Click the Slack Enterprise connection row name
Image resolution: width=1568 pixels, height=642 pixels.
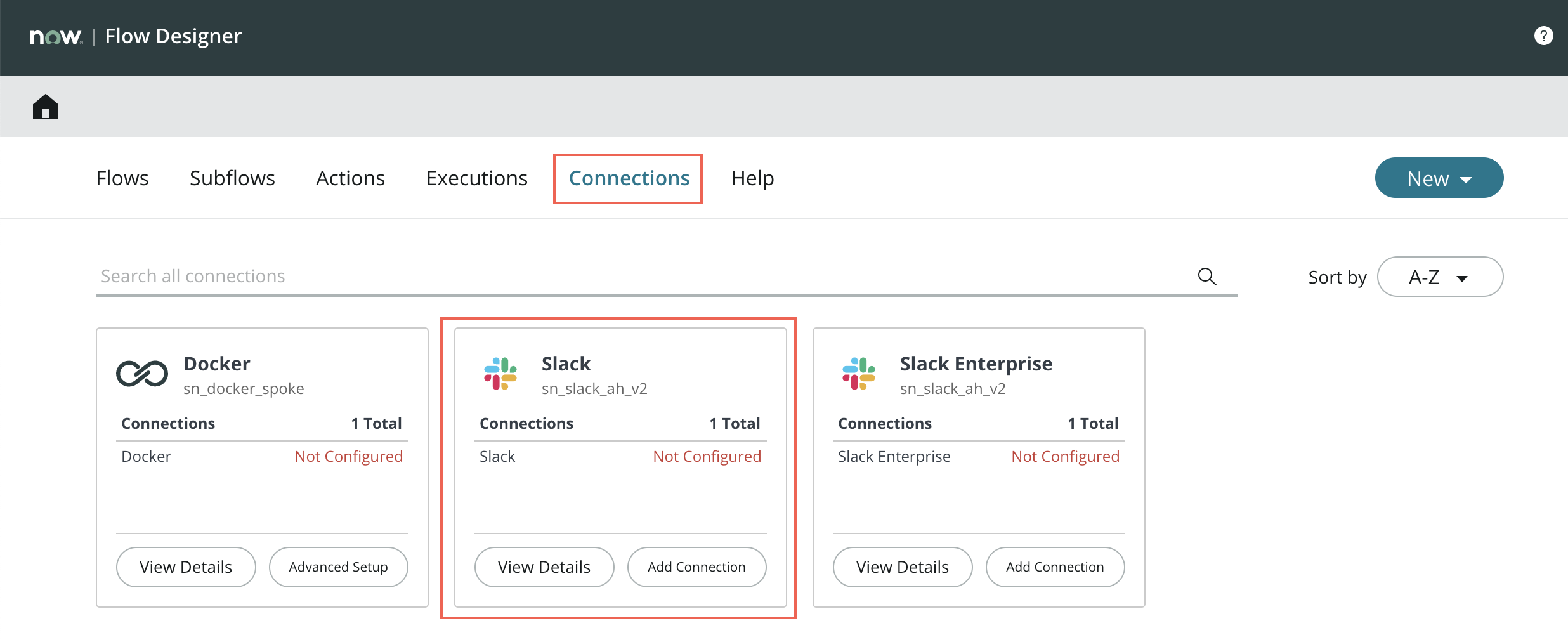894,457
